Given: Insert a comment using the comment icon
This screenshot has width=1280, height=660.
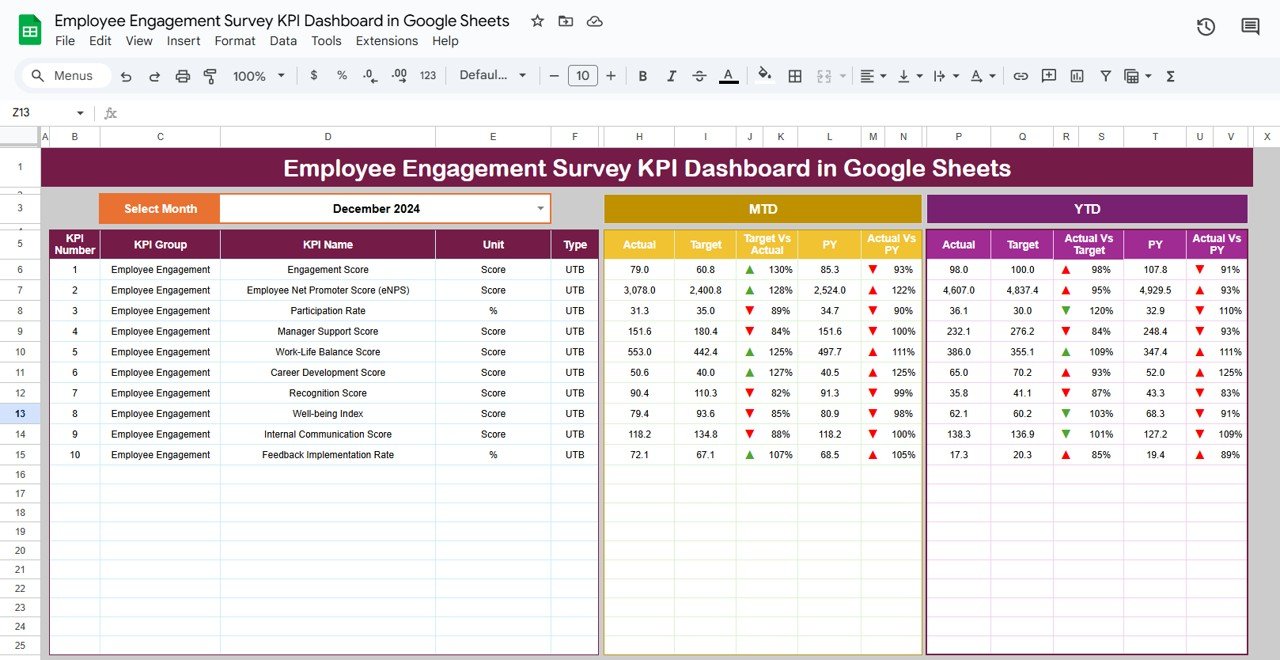Looking at the screenshot, I should point(1049,75).
